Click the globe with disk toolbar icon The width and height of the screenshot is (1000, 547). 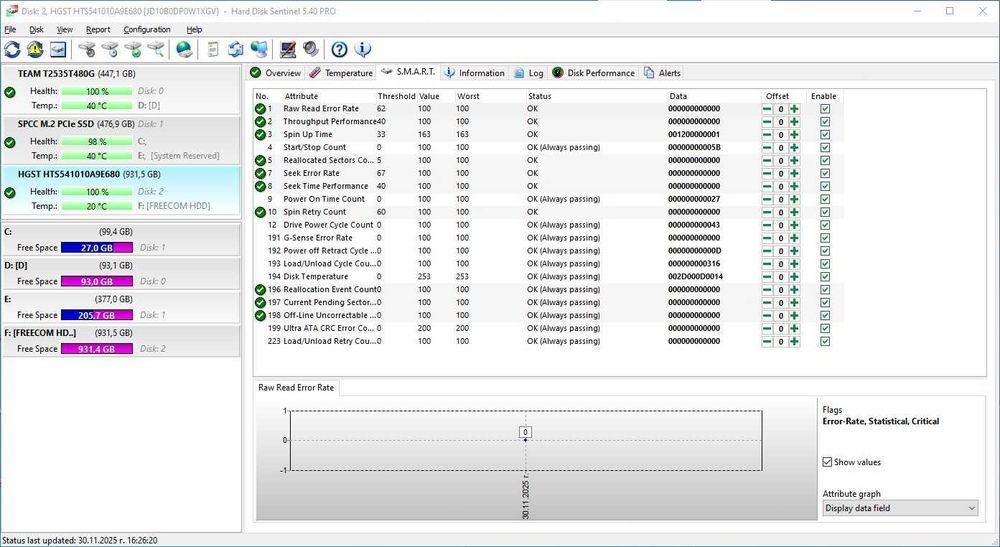point(184,49)
